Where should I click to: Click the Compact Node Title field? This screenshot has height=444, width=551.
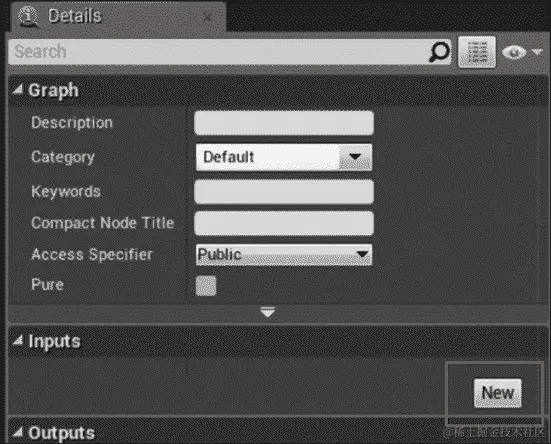[x=284, y=223]
